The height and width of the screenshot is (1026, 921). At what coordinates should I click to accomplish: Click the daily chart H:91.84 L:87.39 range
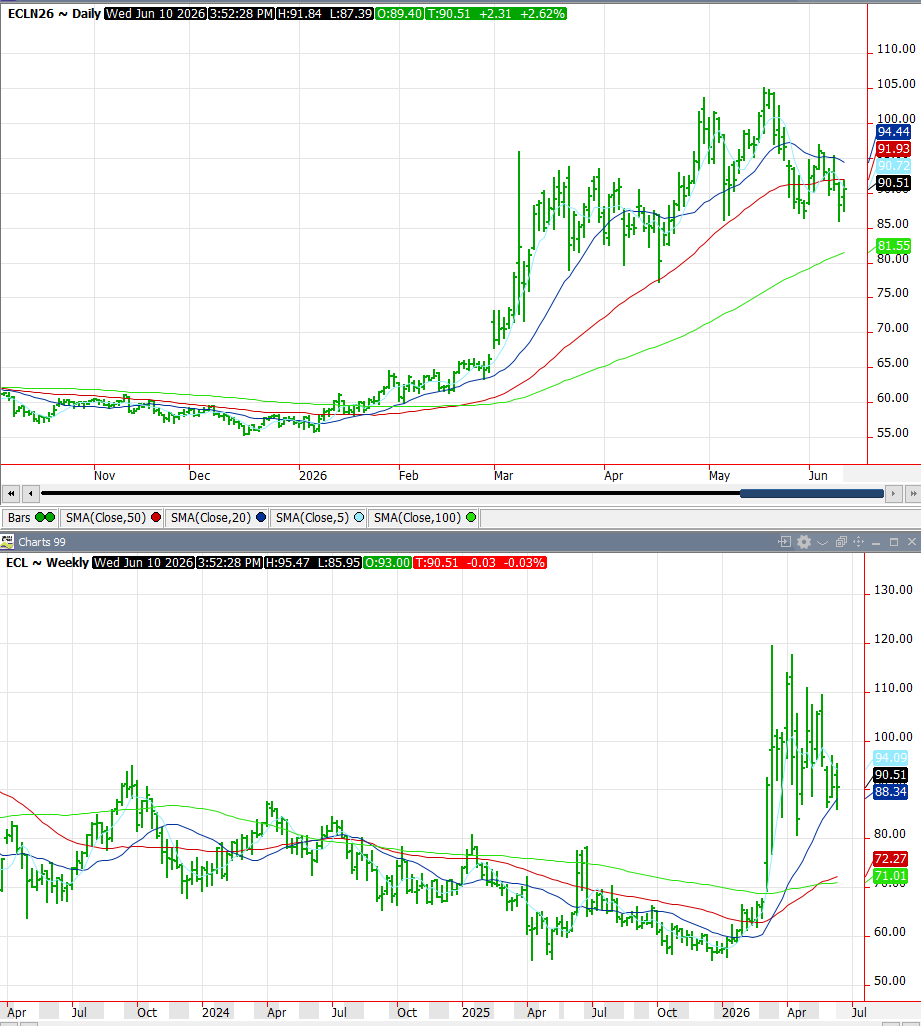click(324, 14)
